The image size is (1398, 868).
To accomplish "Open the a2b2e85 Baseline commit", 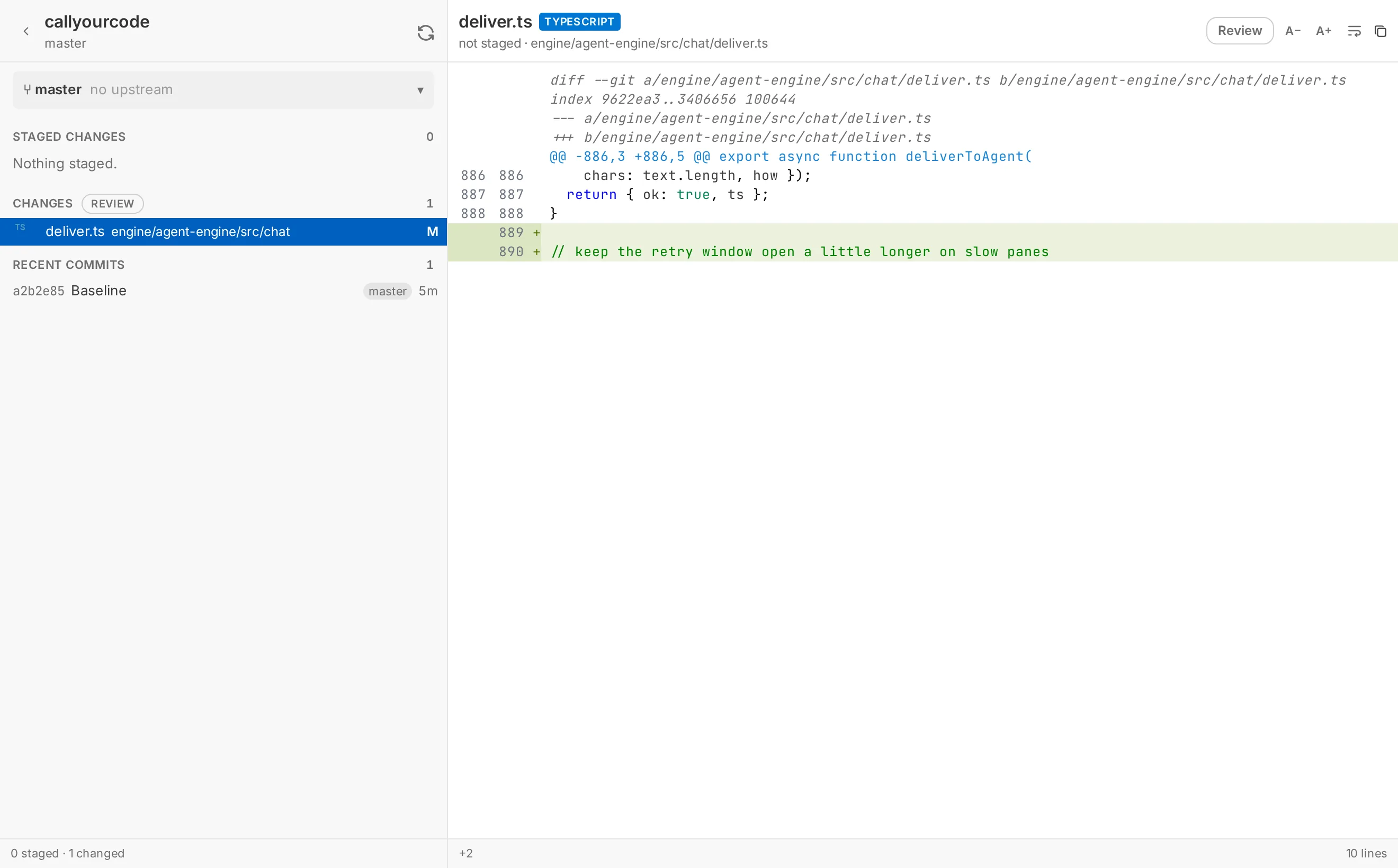I will [223, 291].
